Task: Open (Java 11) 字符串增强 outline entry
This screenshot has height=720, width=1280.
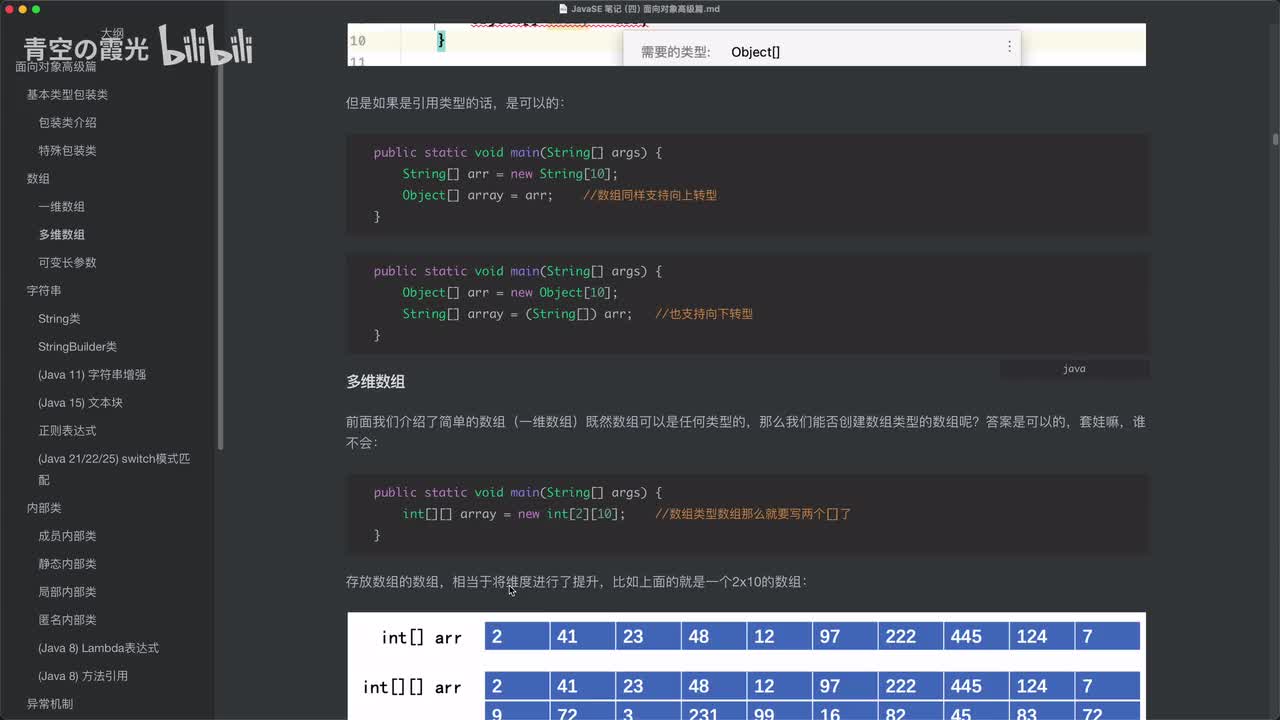Action: (x=92, y=375)
